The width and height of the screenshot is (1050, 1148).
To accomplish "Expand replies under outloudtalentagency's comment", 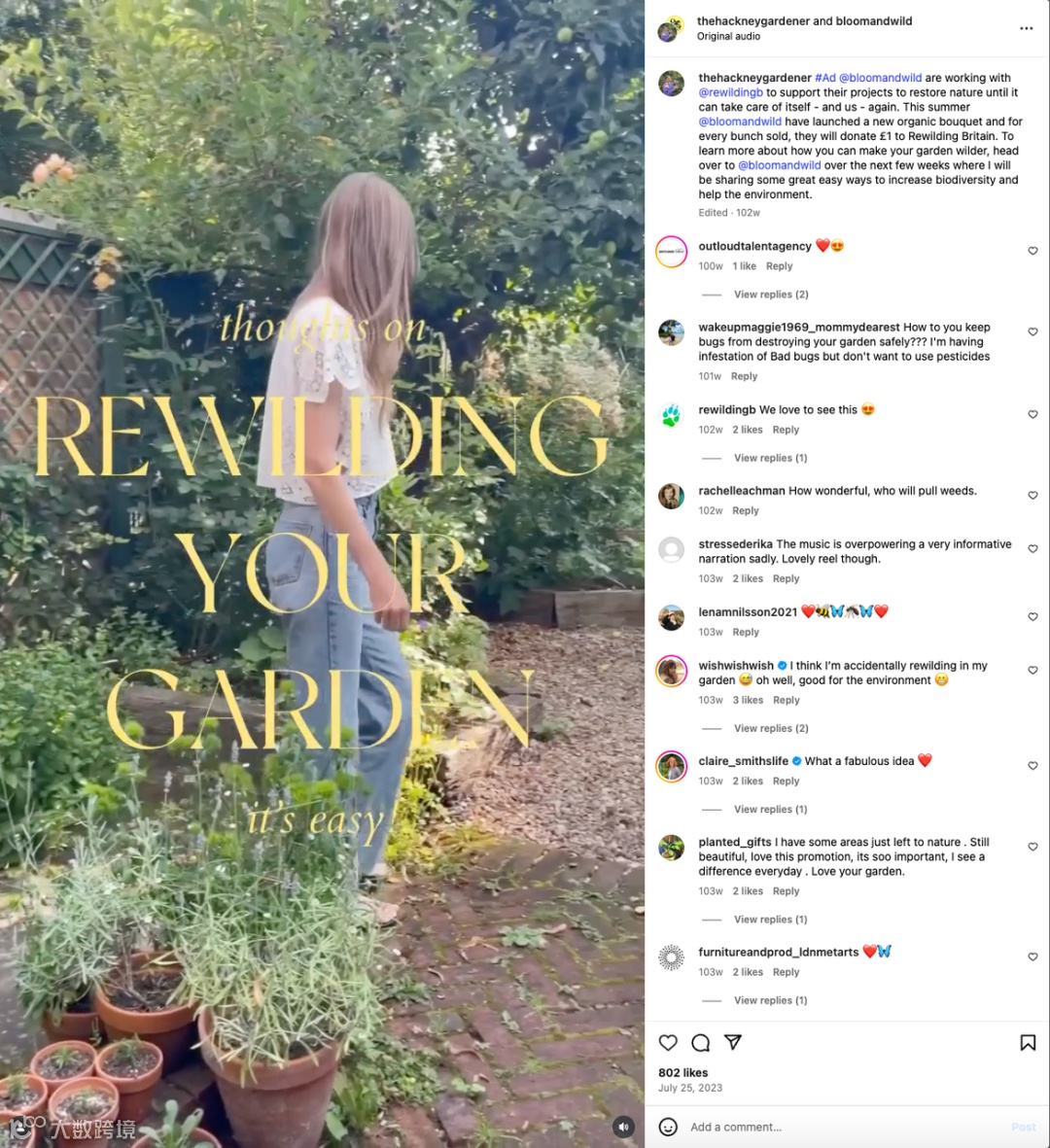I will pos(771,295).
